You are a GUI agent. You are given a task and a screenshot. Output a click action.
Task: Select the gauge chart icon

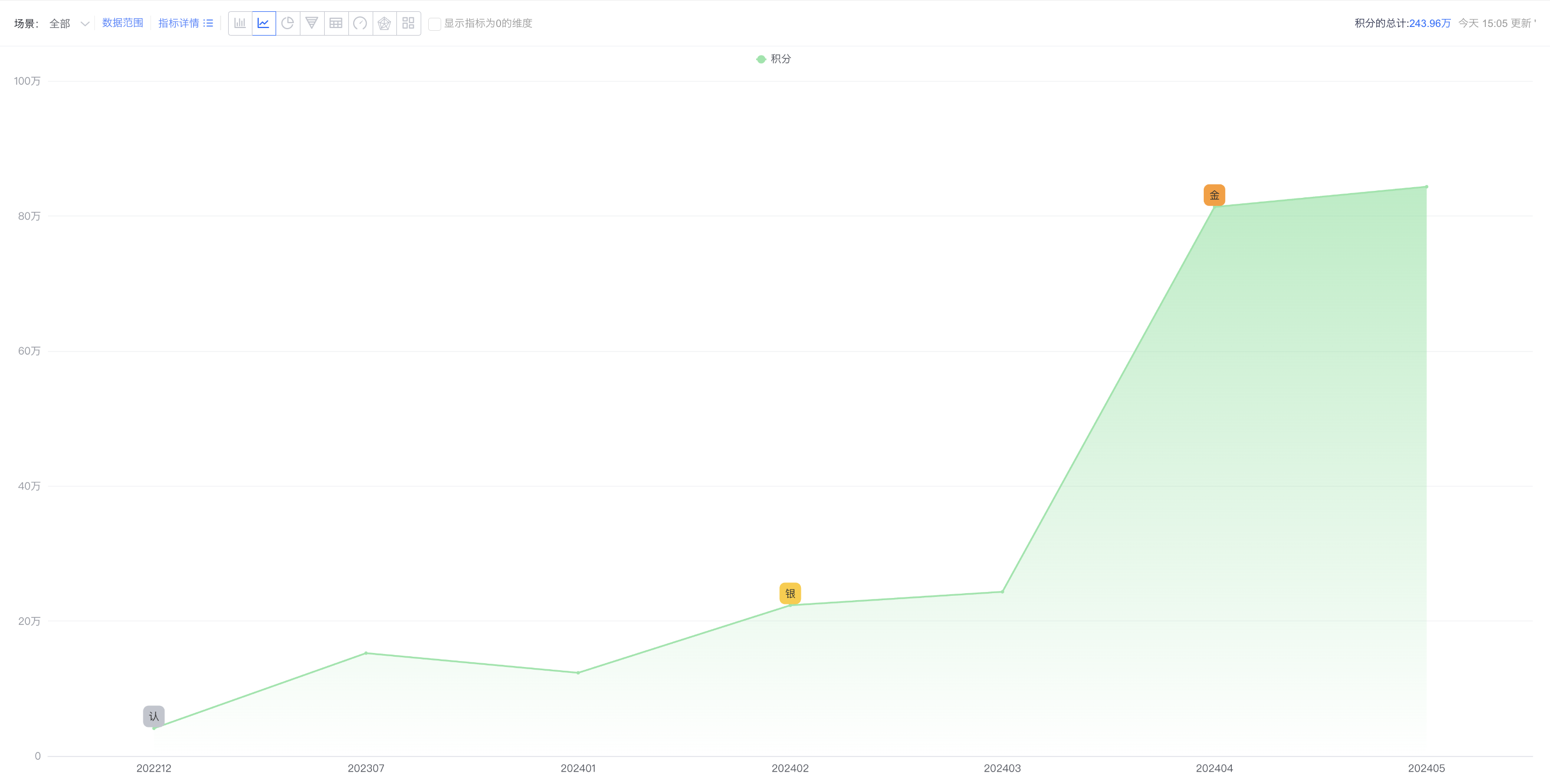pyautogui.click(x=360, y=24)
